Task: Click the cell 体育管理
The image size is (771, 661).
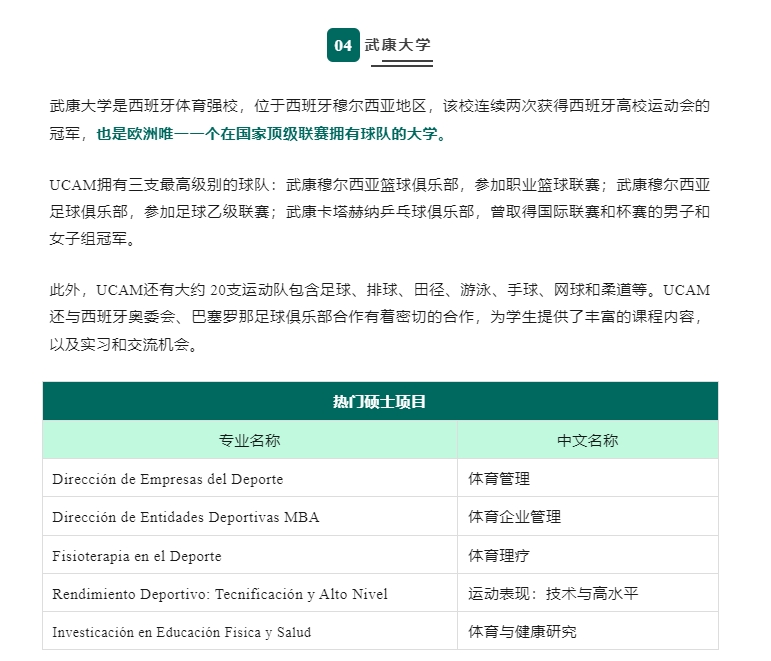Action: pyautogui.click(x=588, y=478)
